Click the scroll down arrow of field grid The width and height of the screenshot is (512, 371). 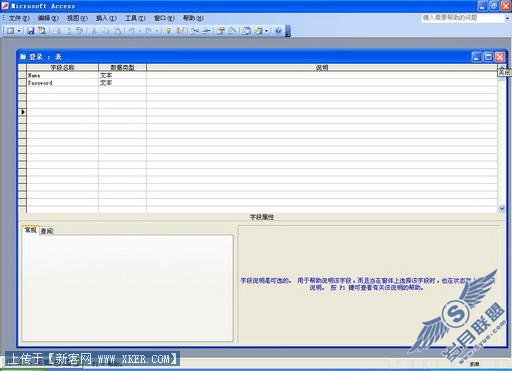[501, 209]
